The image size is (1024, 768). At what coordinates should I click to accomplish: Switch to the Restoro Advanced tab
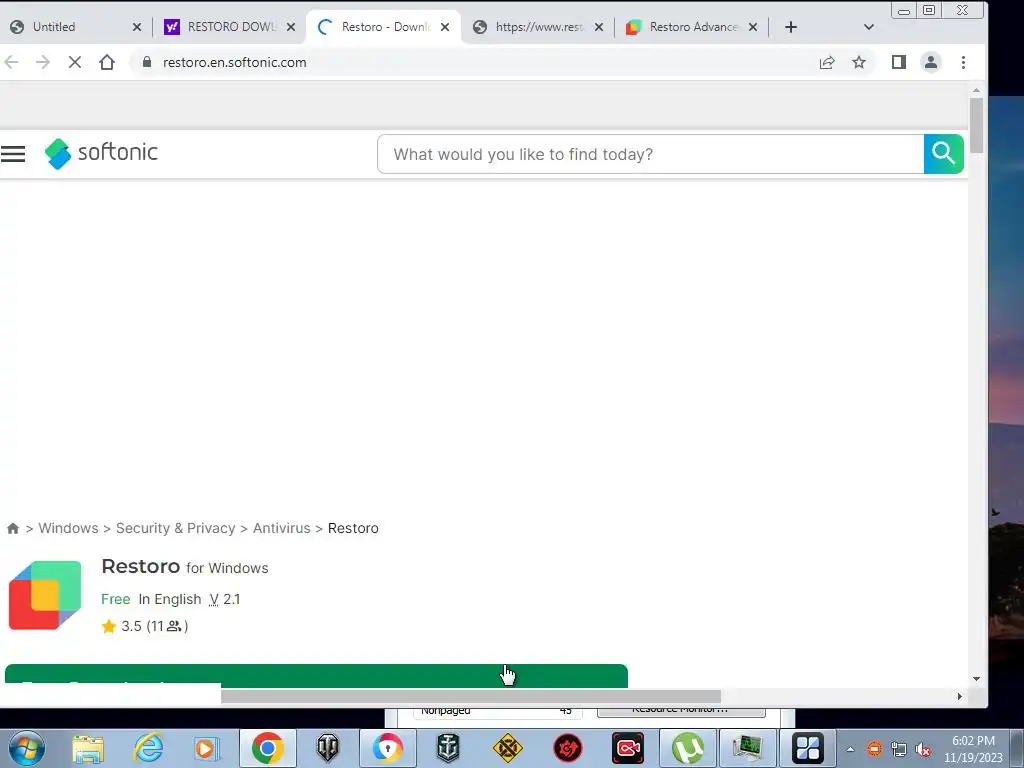pyautogui.click(x=691, y=27)
